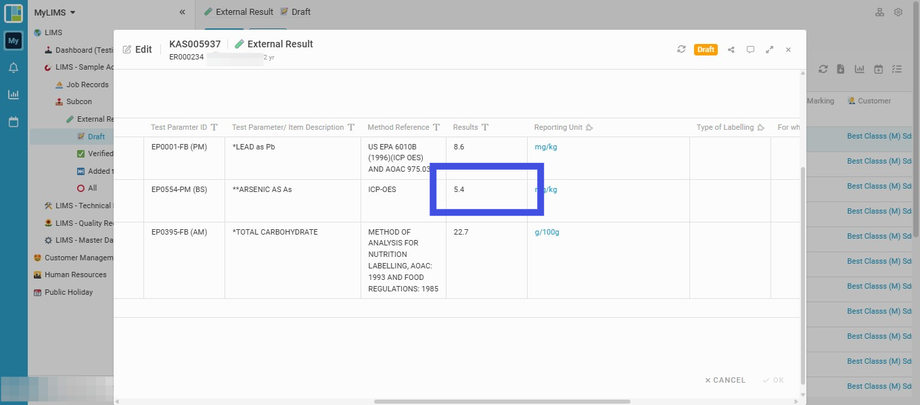Screen dimensions: 920x405
Task: Open the MyLIMS dropdown menu
Action: pyautogui.click(x=55, y=12)
